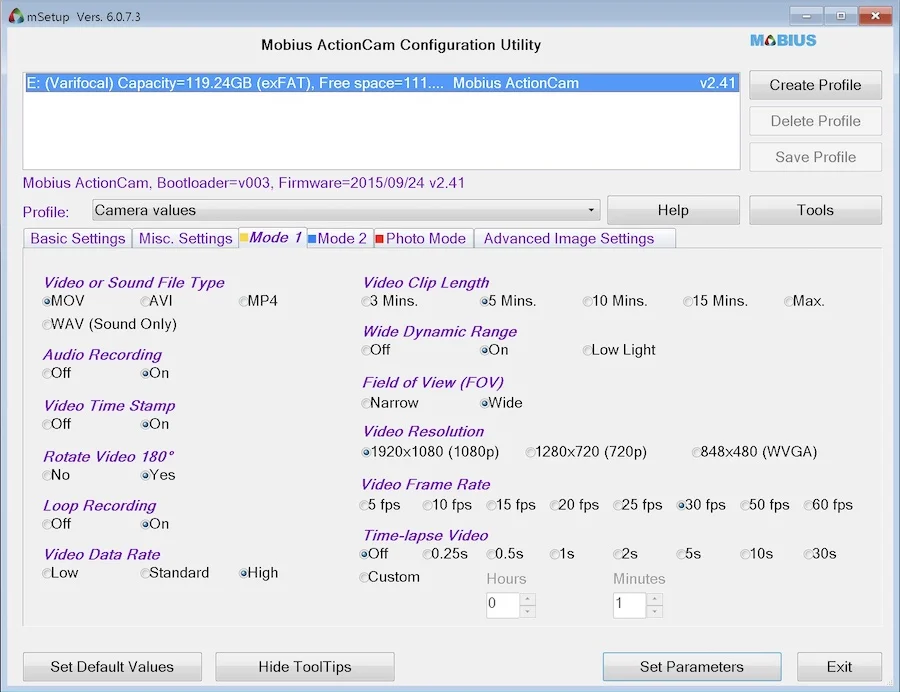Set Video Time Stamp to Off
This screenshot has height=692, width=900.
(56, 424)
